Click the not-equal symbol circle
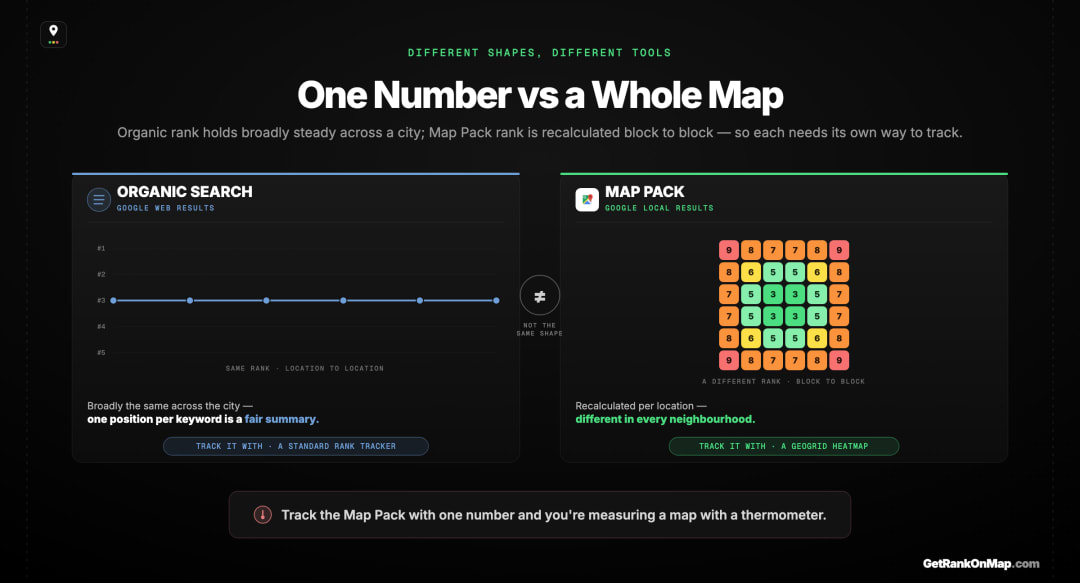1080x583 pixels. click(539, 296)
